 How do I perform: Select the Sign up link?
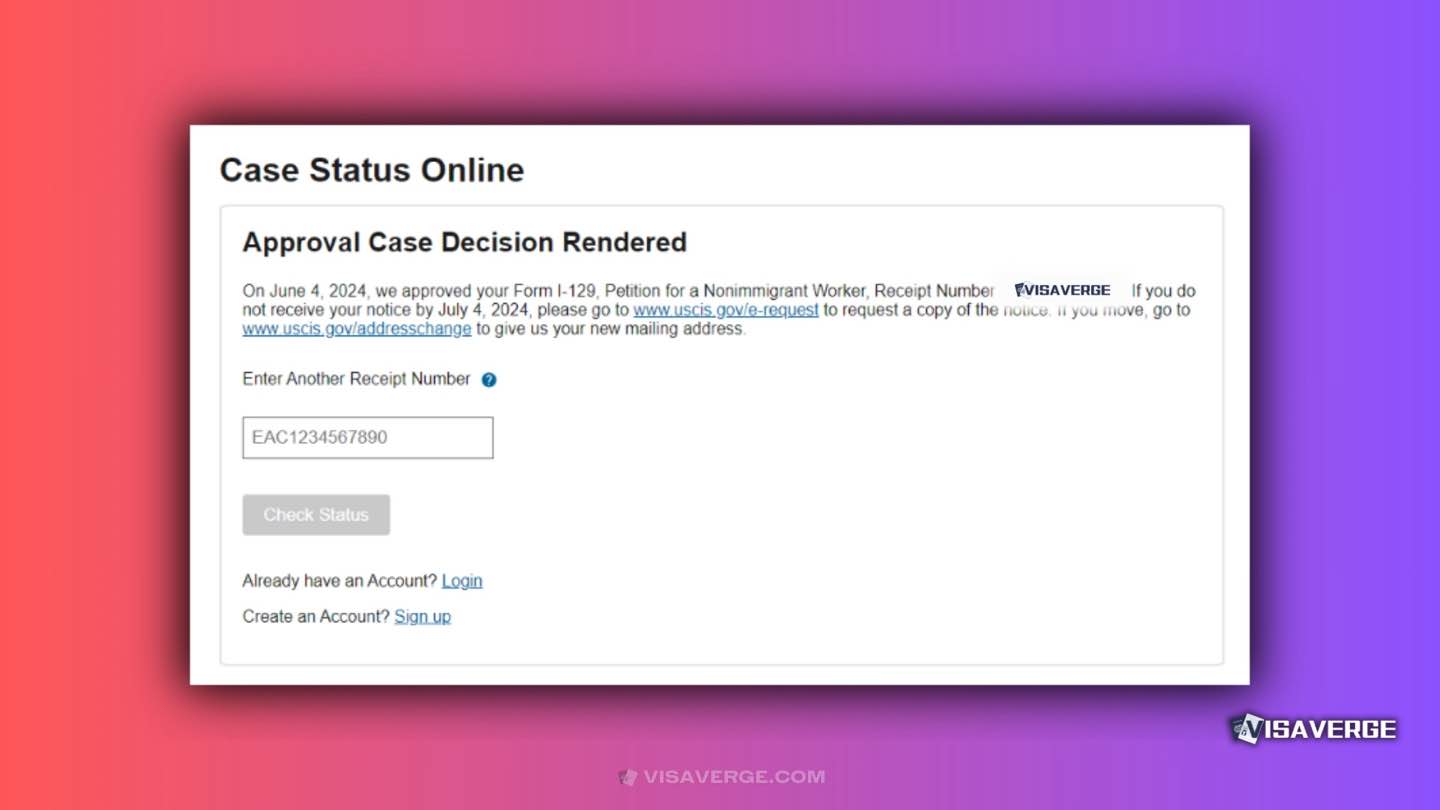tap(422, 616)
